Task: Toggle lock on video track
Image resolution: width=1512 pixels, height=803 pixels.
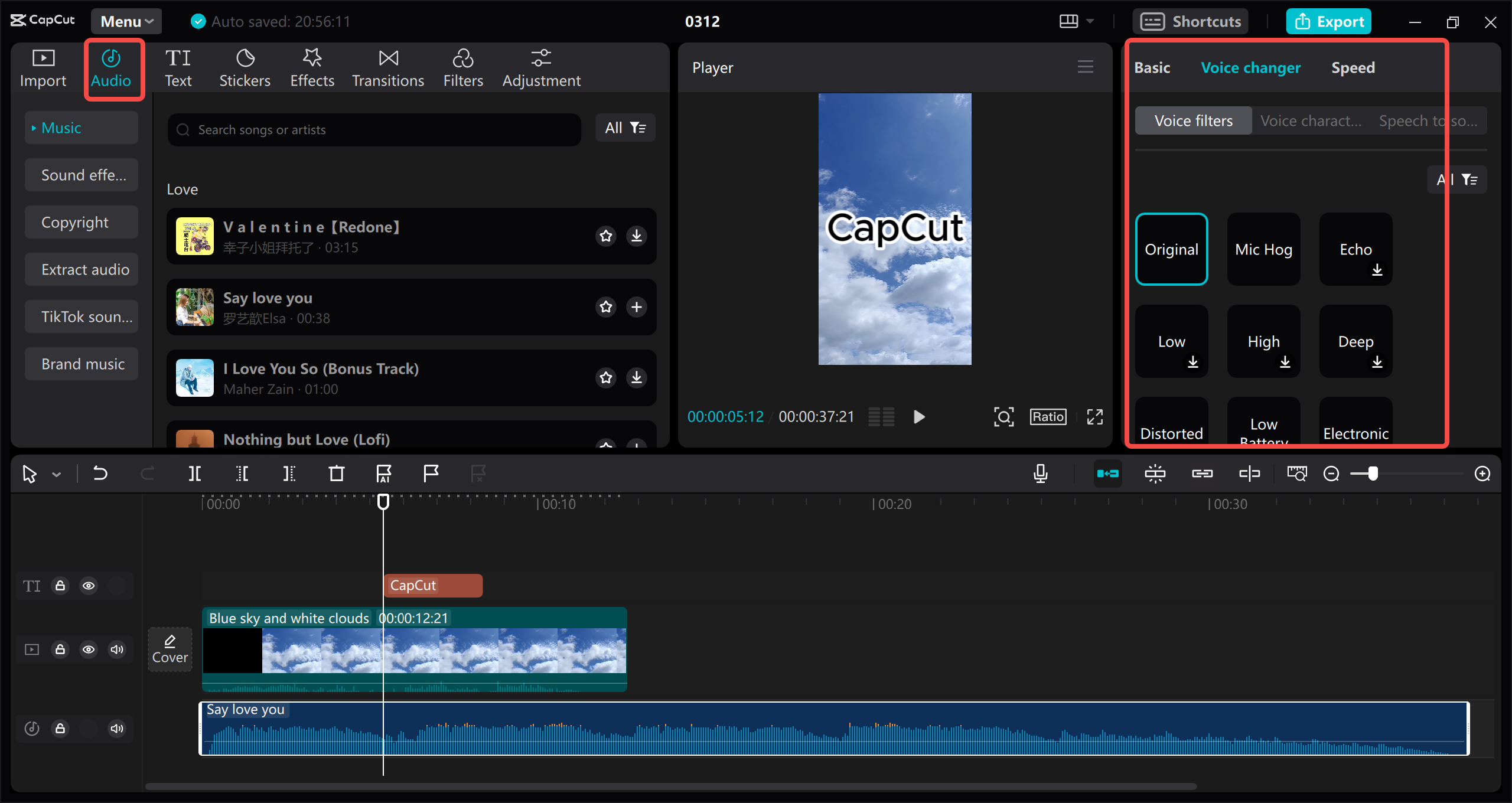Action: [60, 649]
